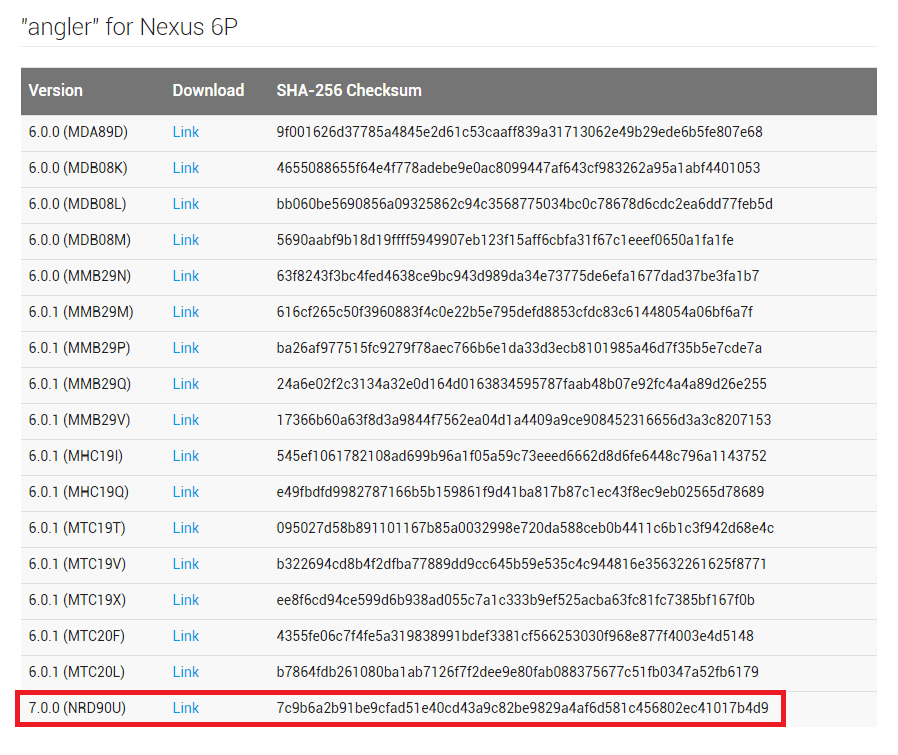Open the Link for 6.0.1 (MTC19V)

186,564
